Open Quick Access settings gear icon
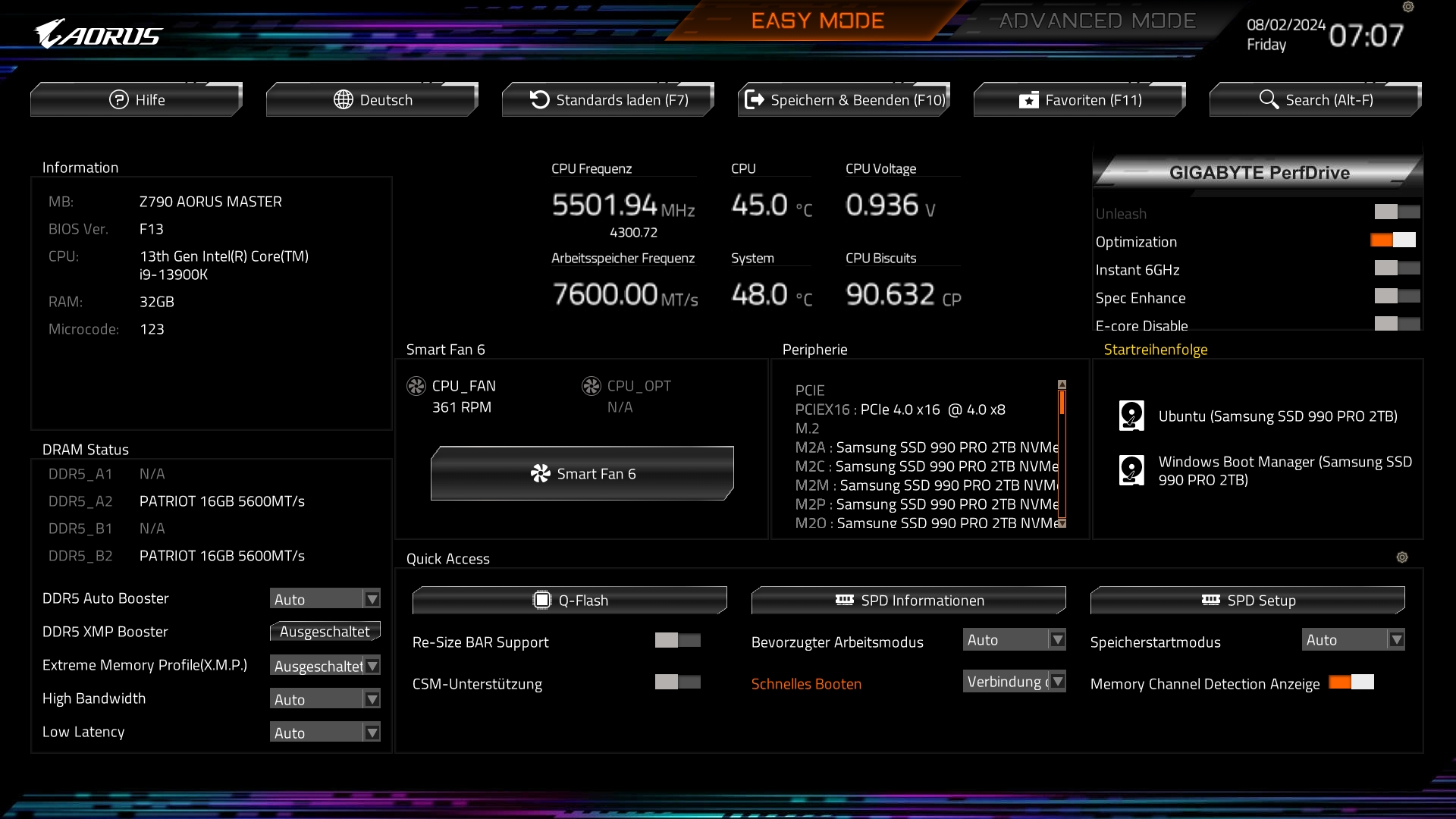Image resolution: width=1456 pixels, height=819 pixels. coord(1402,557)
